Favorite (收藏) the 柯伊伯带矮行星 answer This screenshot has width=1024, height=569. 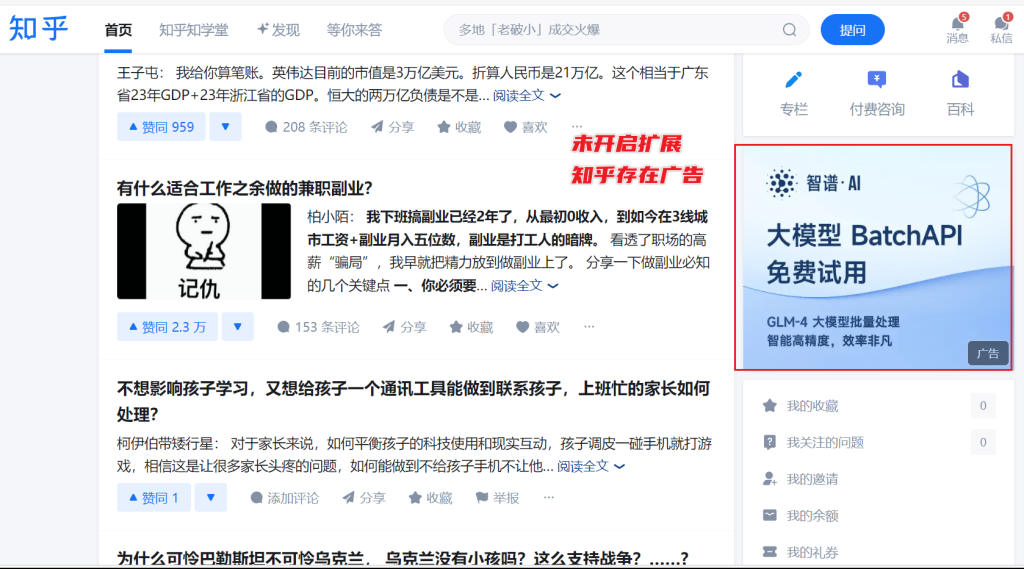(431, 498)
